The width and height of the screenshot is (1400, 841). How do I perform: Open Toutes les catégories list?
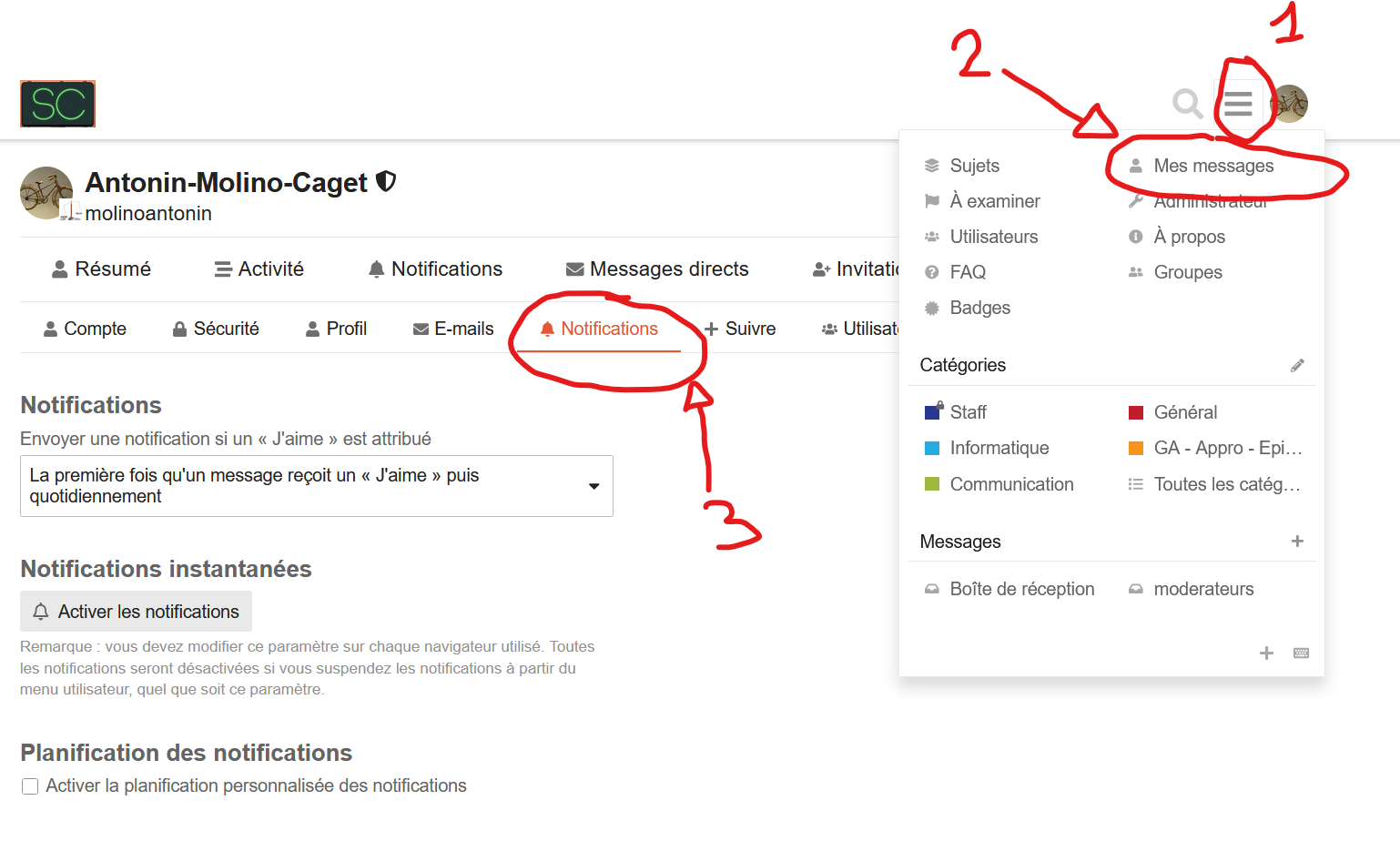pyautogui.click(x=1225, y=484)
